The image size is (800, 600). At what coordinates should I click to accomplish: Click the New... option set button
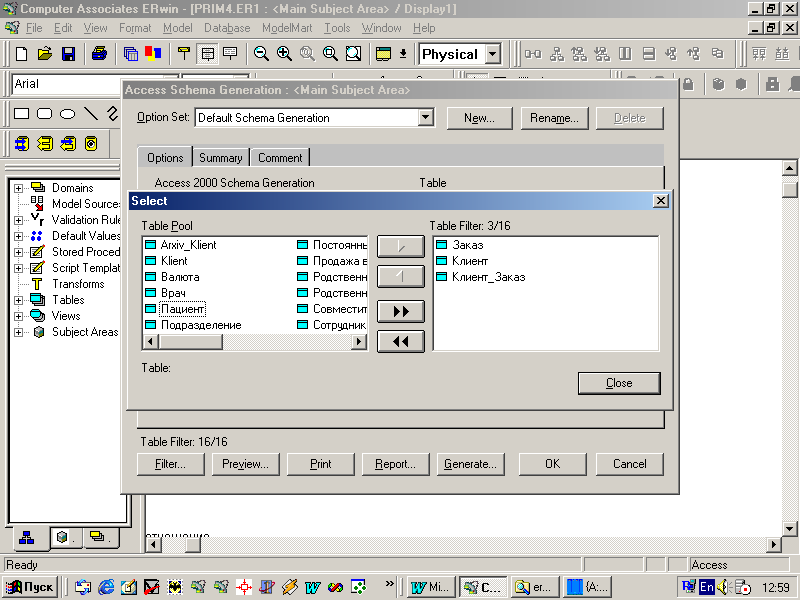[479, 118]
